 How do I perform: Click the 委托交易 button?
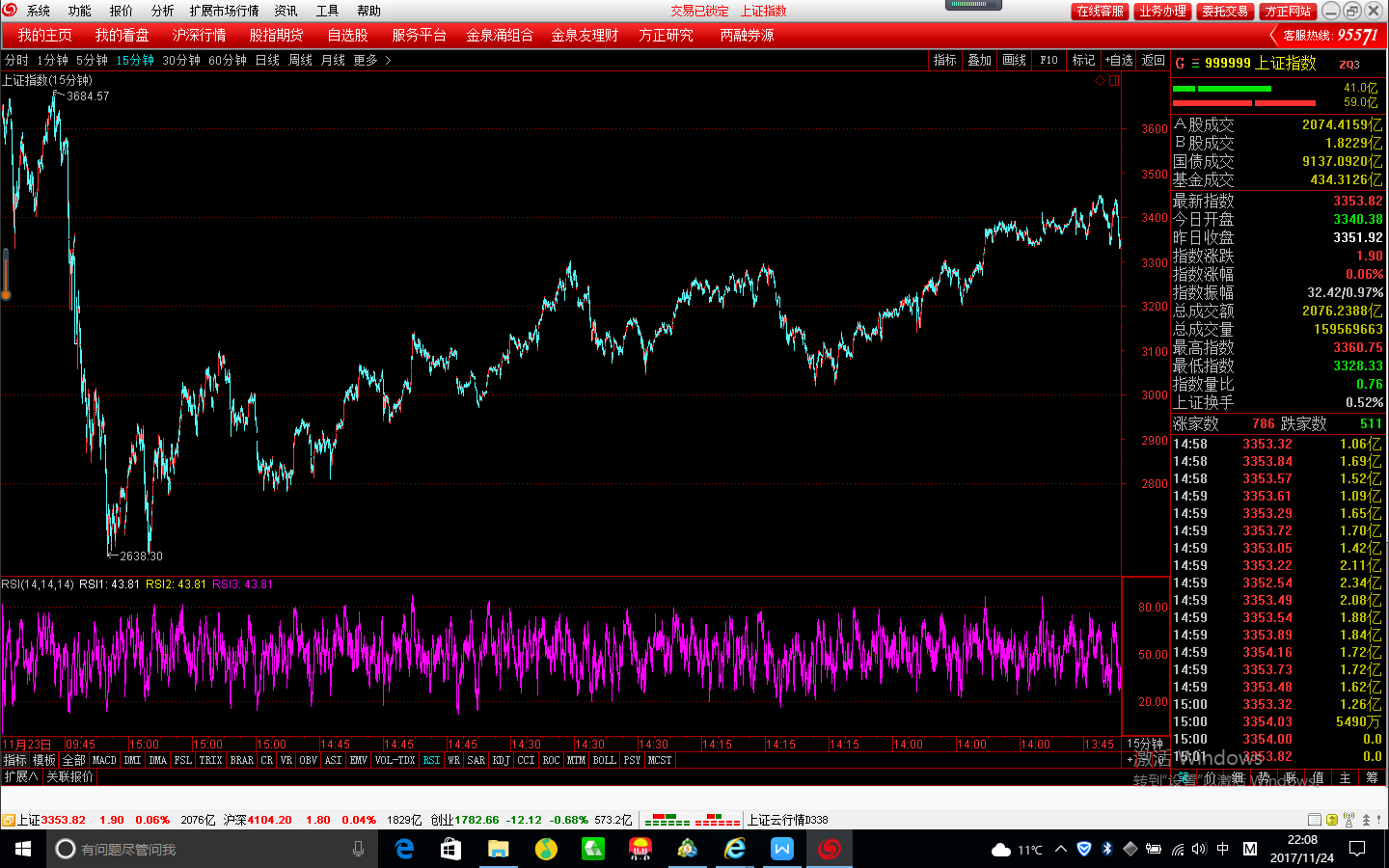[1225, 12]
